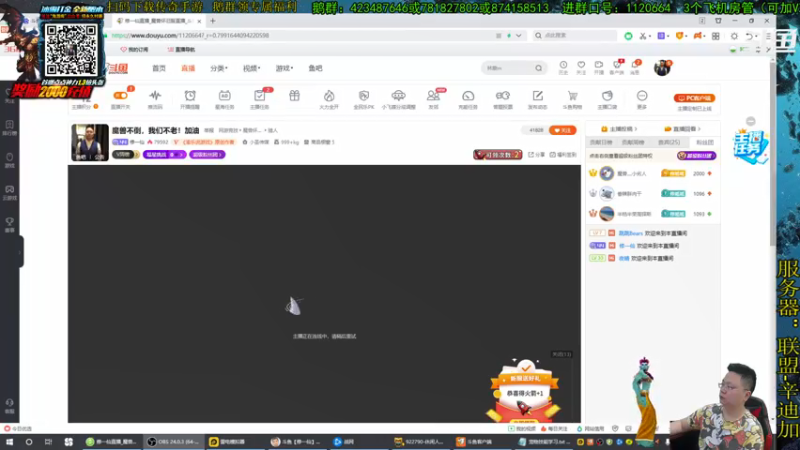Click the purple 福星挑战 badge button

[x=164, y=155]
